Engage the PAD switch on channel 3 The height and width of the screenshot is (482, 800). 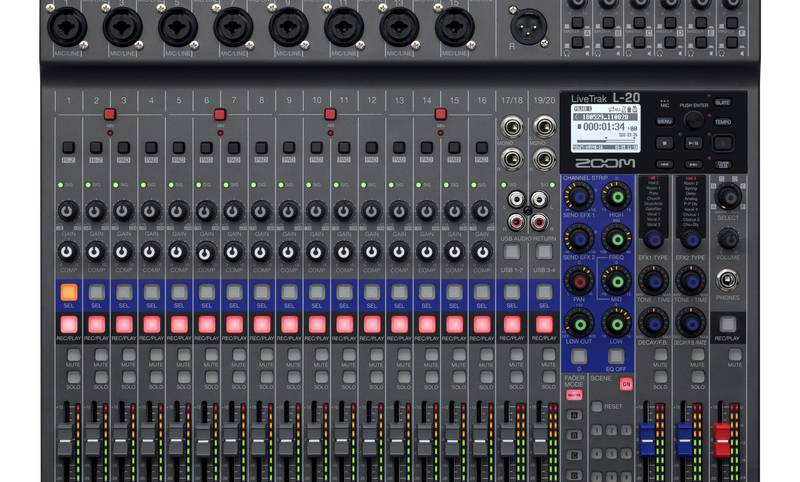tap(123, 148)
